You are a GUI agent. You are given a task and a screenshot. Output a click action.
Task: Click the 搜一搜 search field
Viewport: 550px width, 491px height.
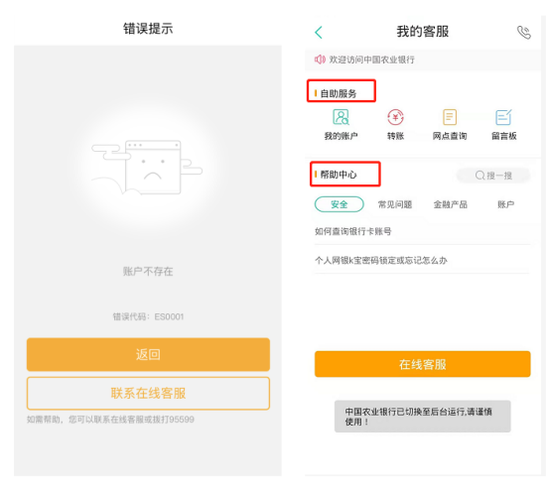coord(493,175)
